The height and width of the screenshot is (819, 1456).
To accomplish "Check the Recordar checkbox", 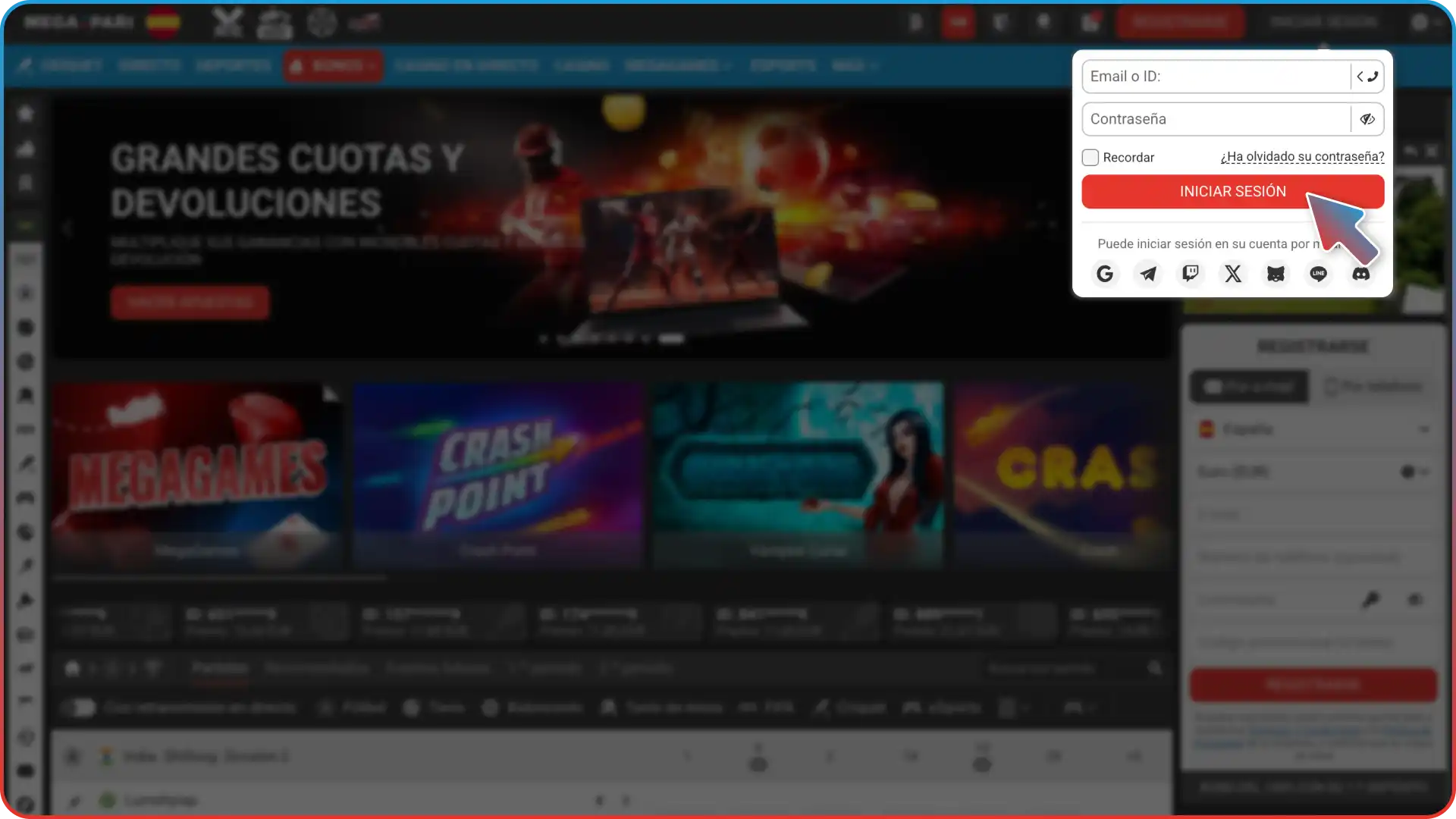I will 1090,157.
